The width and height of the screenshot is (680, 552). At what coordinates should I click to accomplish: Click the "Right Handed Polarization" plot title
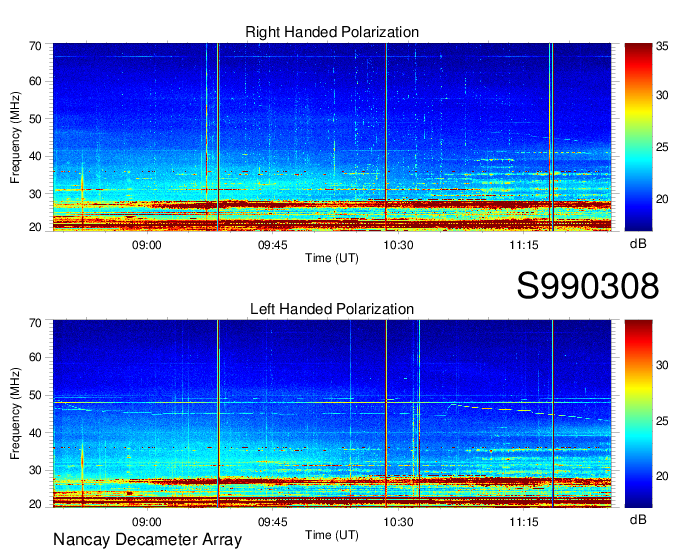(332, 32)
